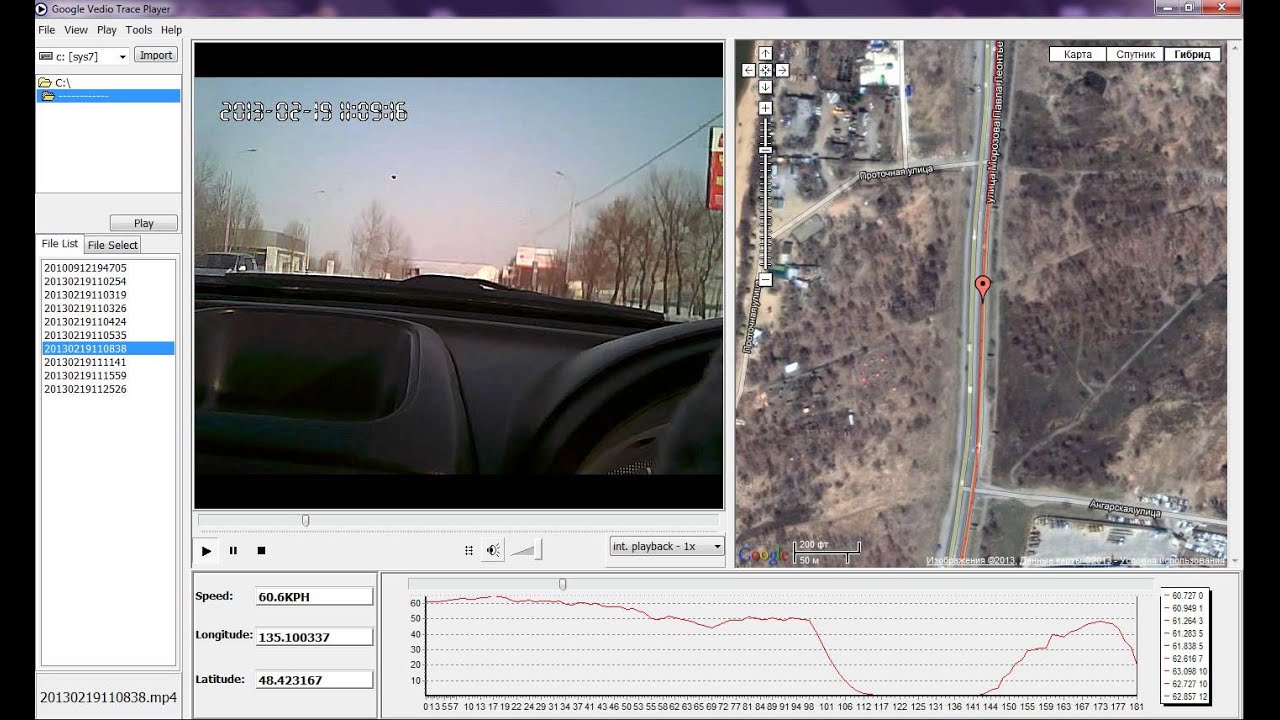Pan the map left with the arrow
The image size is (1280, 720).
click(748, 70)
